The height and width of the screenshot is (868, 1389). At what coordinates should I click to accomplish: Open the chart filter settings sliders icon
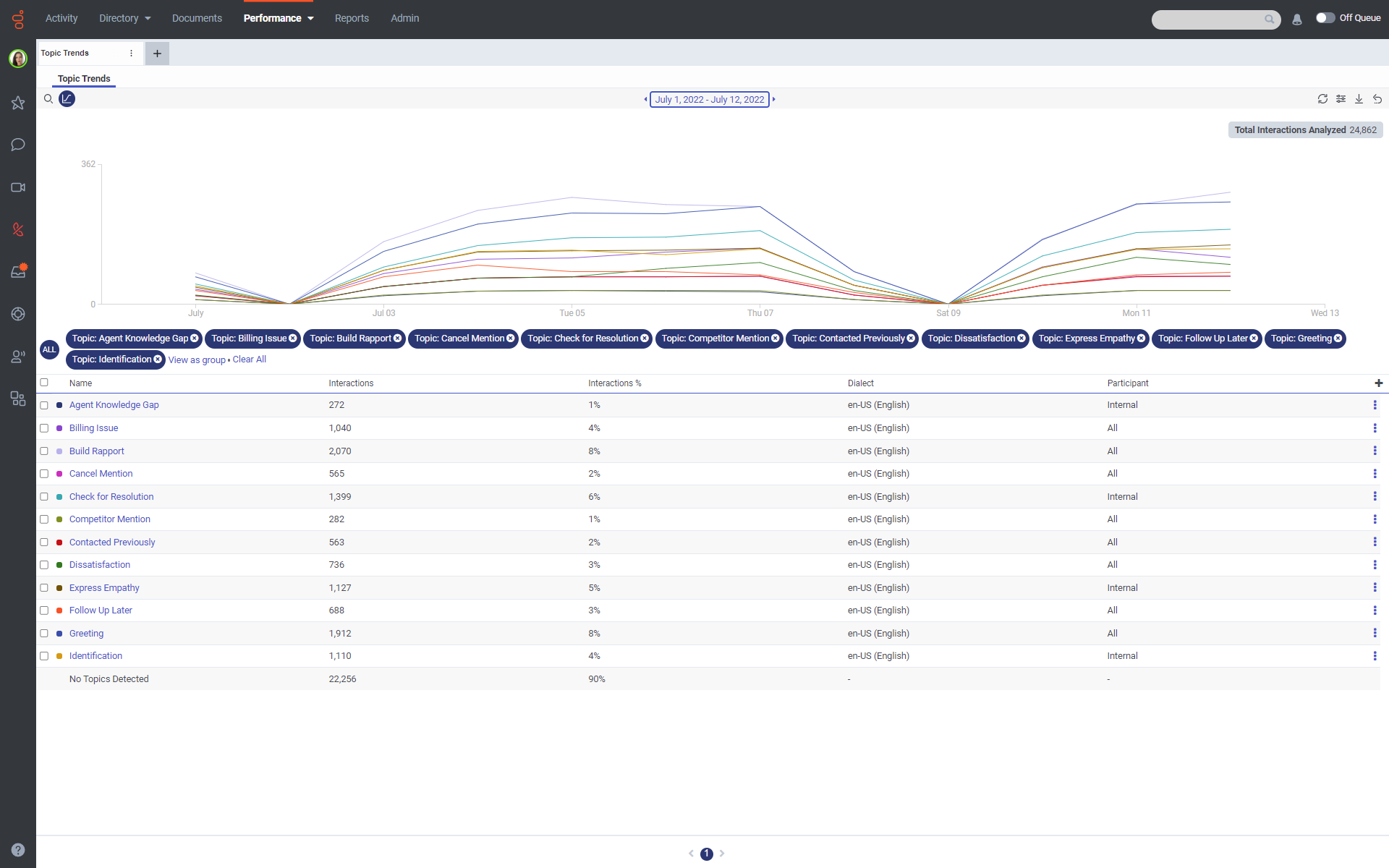coord(1341,99)
